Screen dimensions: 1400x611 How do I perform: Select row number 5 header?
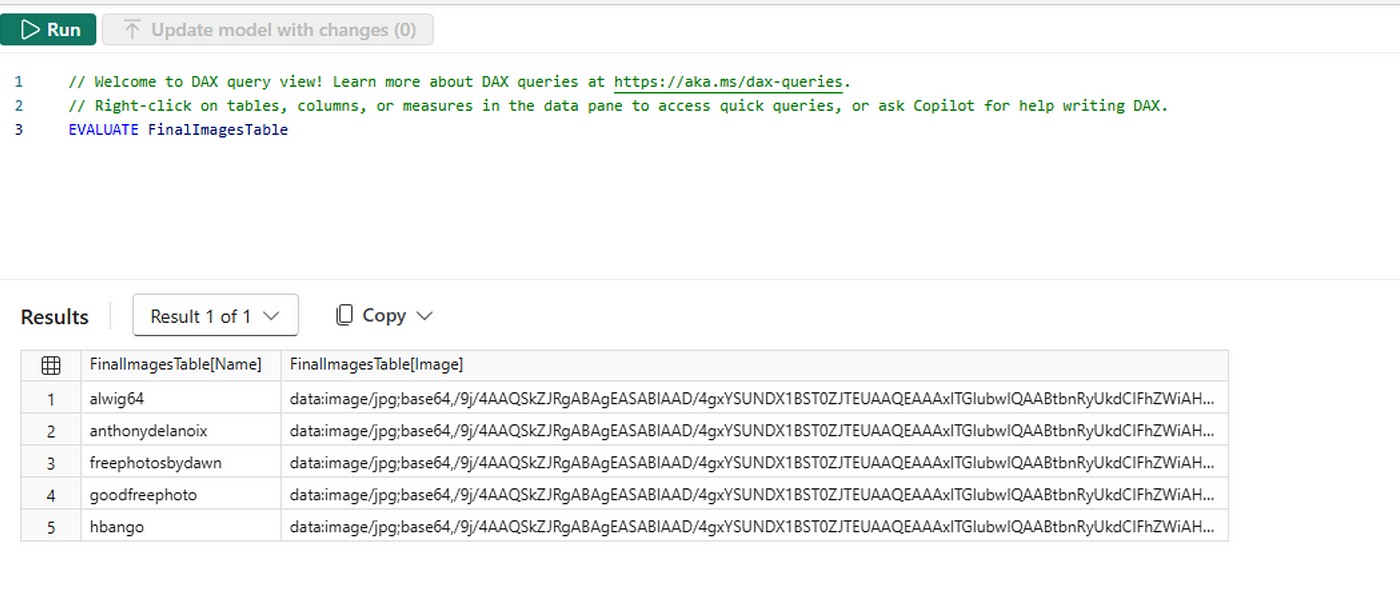pyautogui.click(x=51, y=526)
